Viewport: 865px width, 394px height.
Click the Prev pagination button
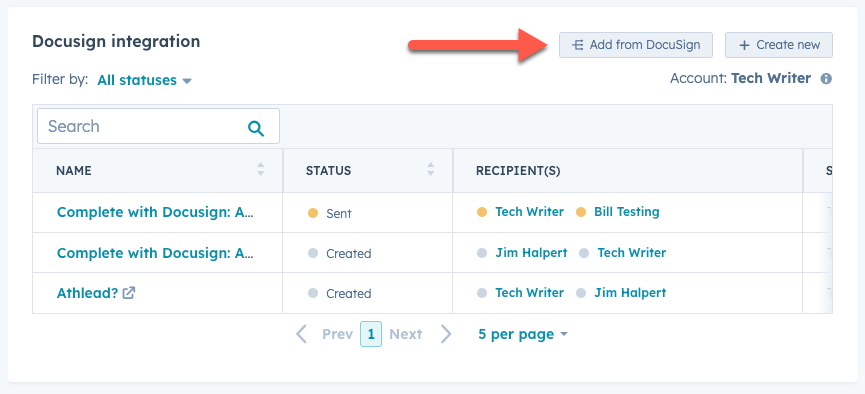coord(338,334)
